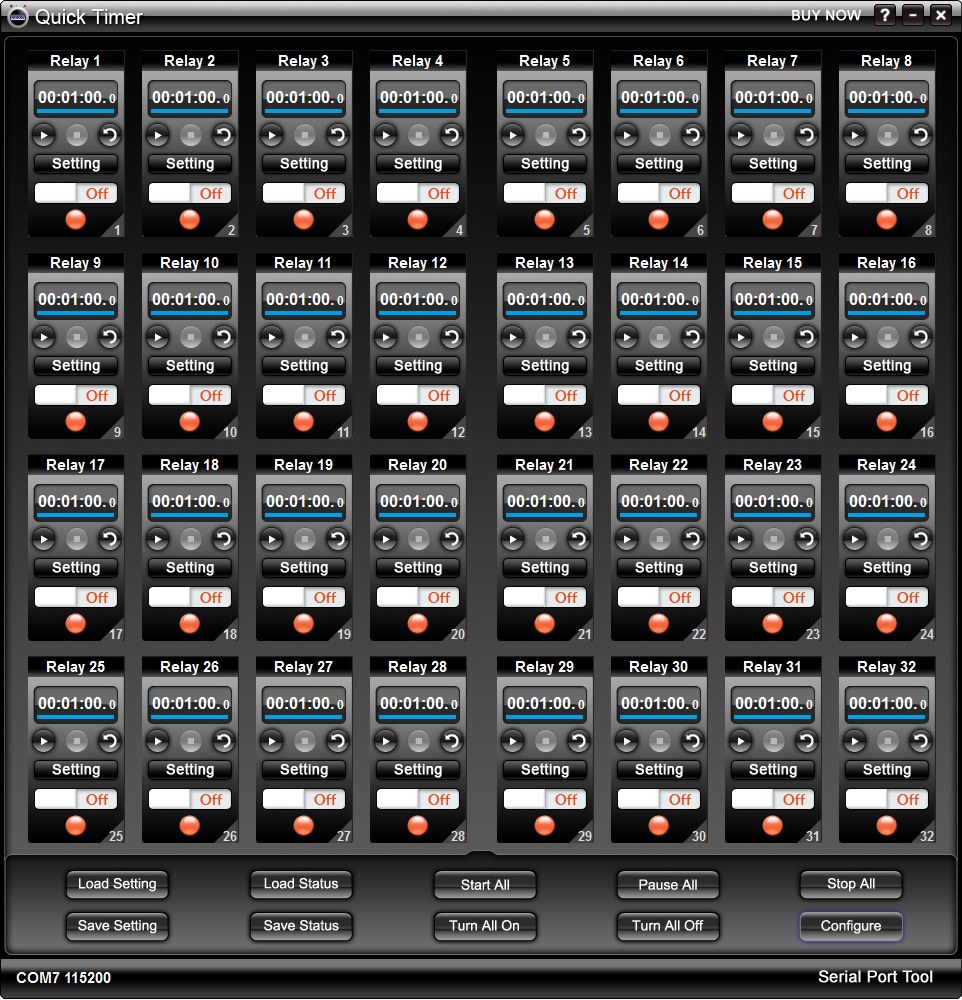Click the red indicator light on Relay 2
Screen dimensions: 962x1000
[x=189, y=219]
